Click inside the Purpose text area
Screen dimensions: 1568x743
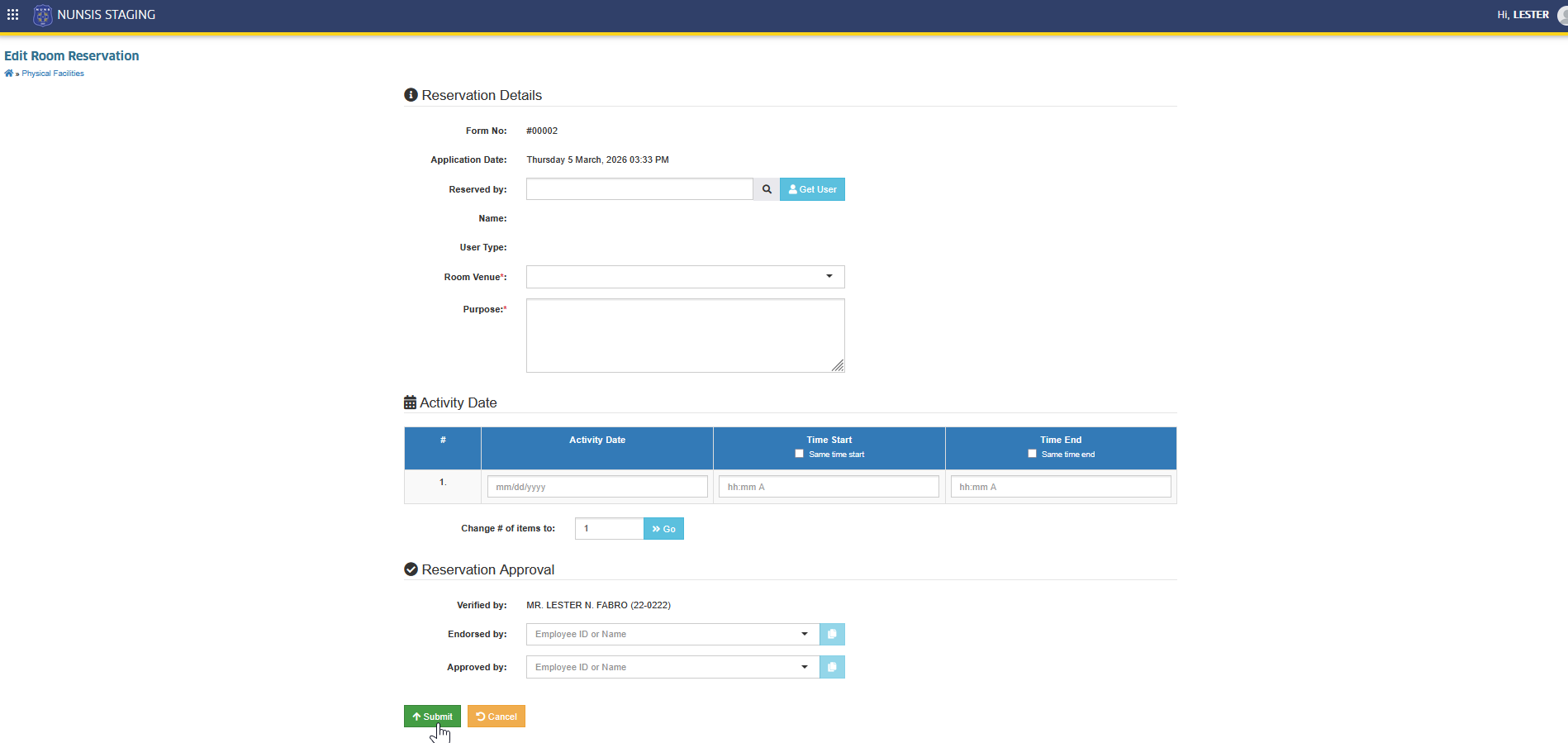(x=685, y=336)
